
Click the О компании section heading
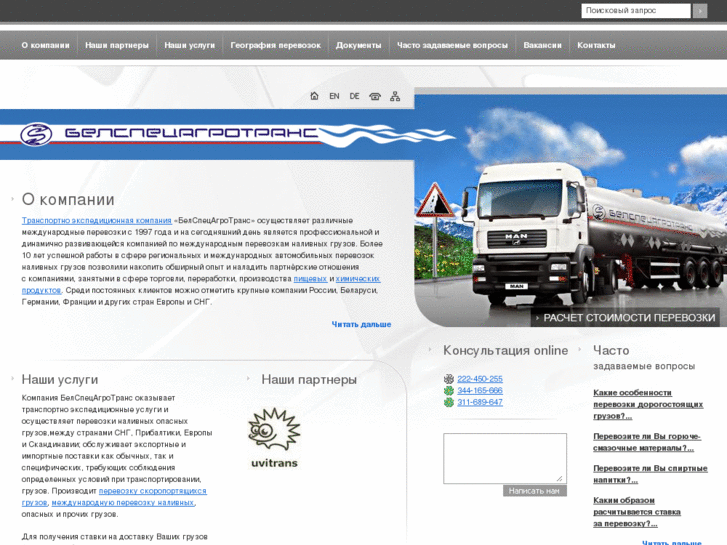[68, 199]
